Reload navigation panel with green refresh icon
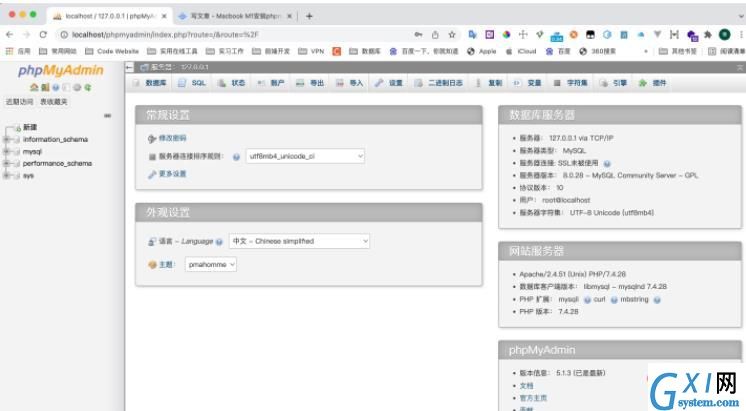This screenshot has width=746, height=411. tap(88, 88)
